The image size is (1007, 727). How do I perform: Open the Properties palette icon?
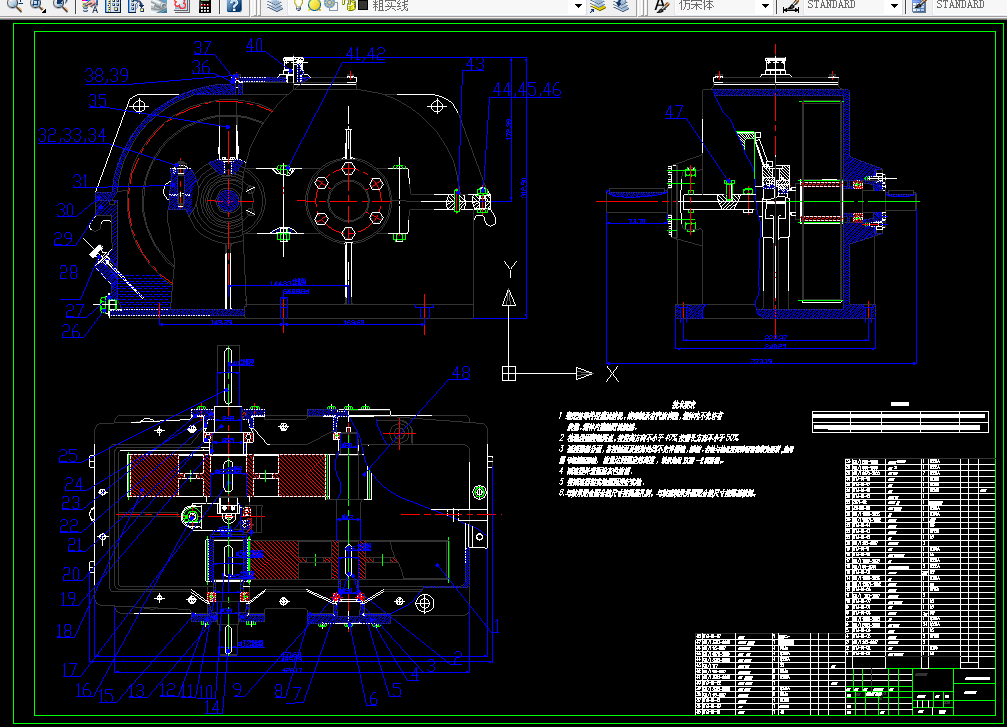coord(90,6)
